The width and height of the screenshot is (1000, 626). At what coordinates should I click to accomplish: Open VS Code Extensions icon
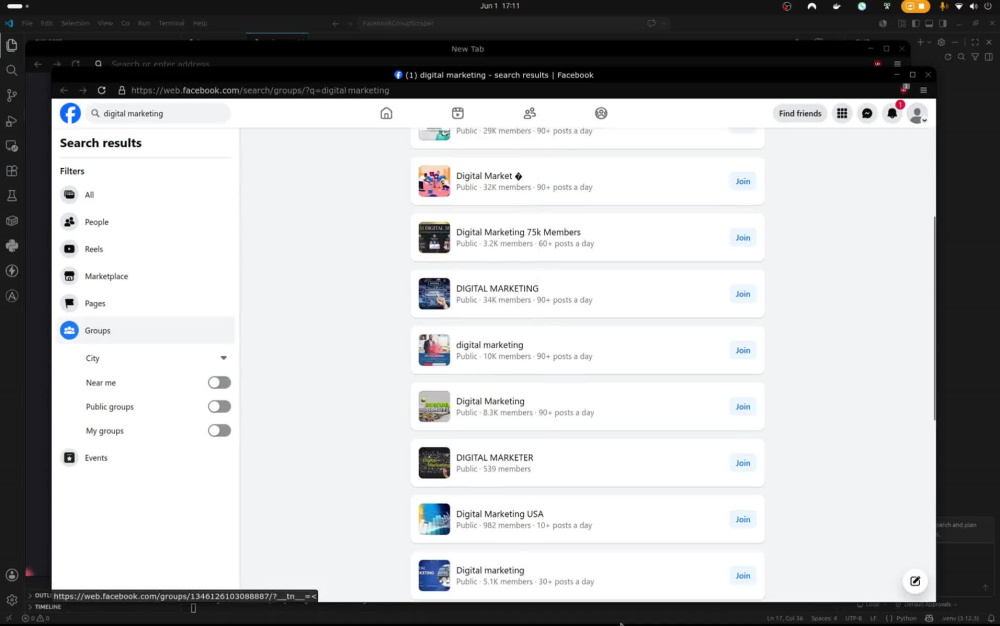click(x=11, y=171)
